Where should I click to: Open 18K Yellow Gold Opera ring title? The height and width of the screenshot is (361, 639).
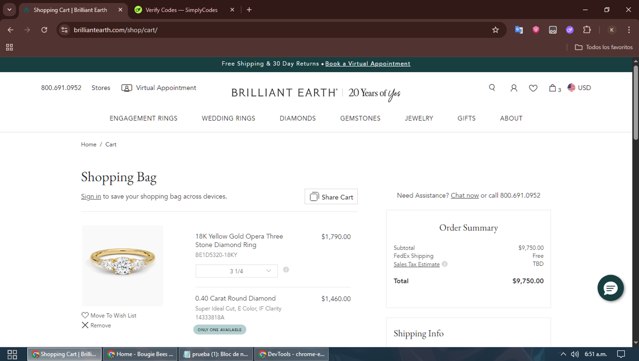pos(239,240)
